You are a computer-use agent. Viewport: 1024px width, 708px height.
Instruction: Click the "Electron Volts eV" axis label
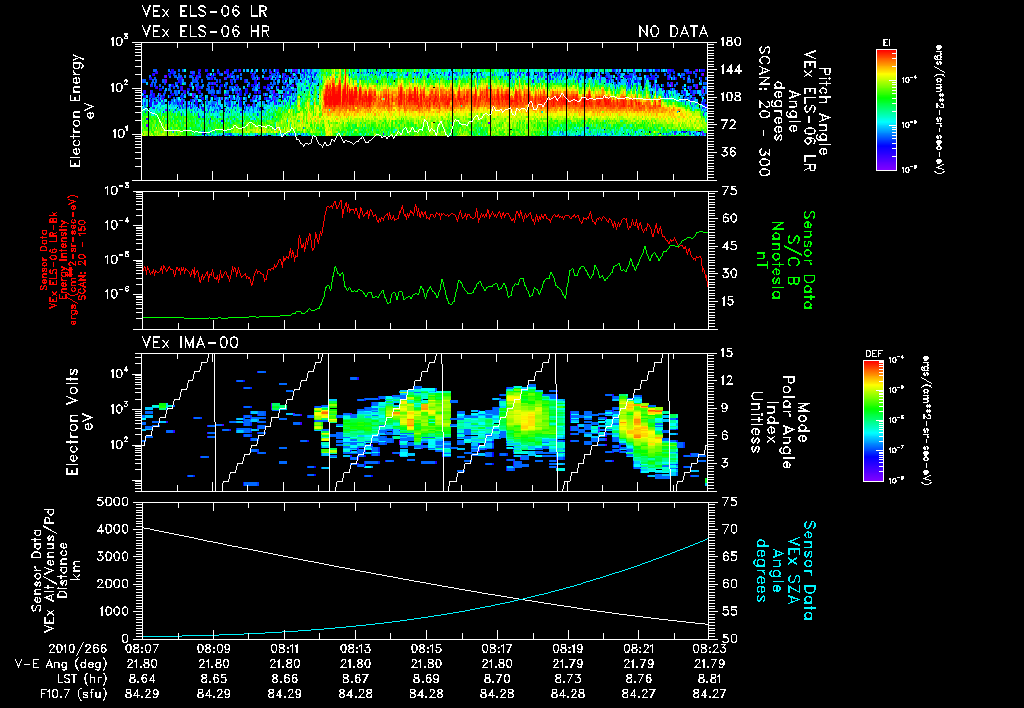[x=78, y=422]
